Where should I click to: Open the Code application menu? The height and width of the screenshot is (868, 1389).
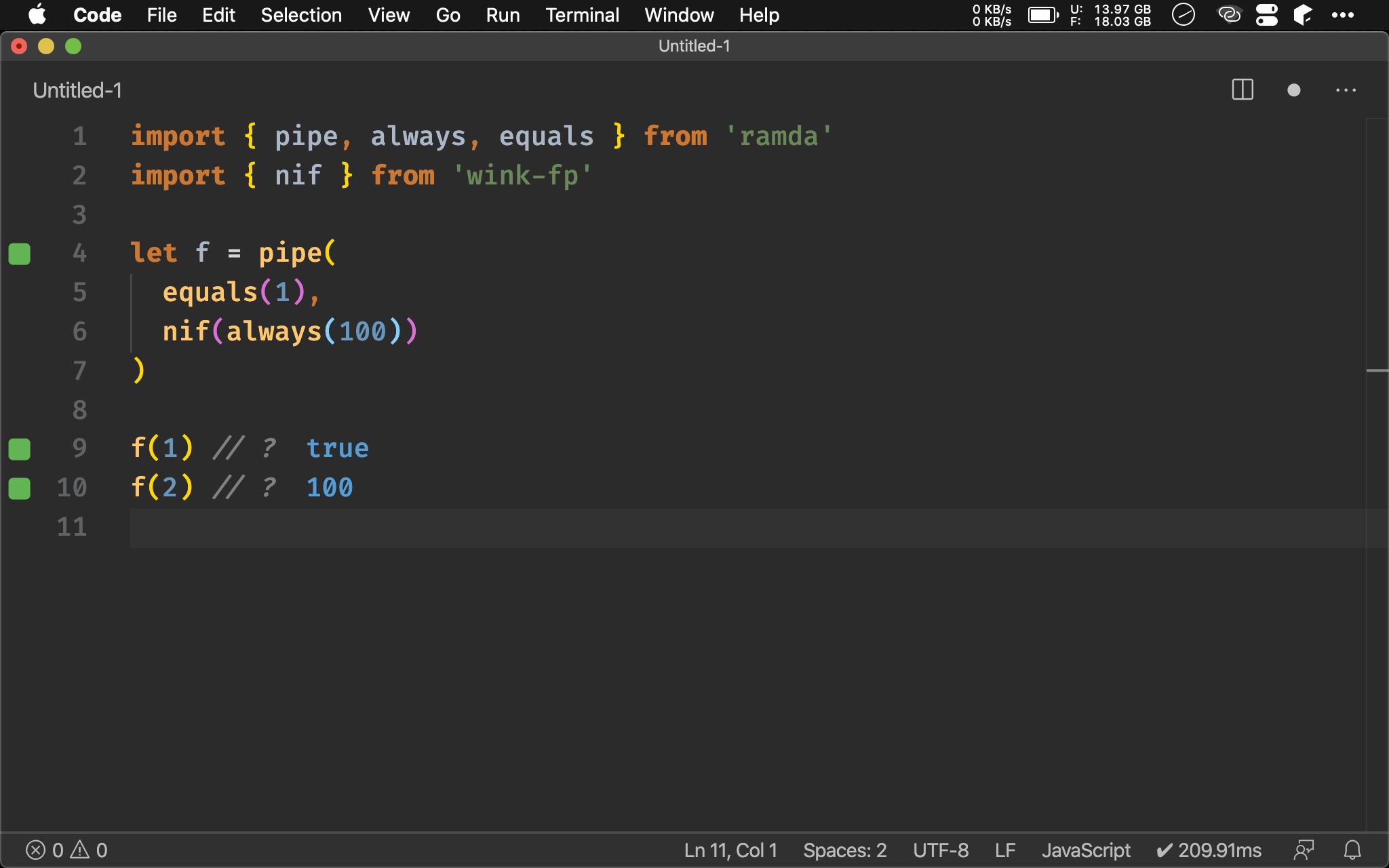(x=97, y=15)
